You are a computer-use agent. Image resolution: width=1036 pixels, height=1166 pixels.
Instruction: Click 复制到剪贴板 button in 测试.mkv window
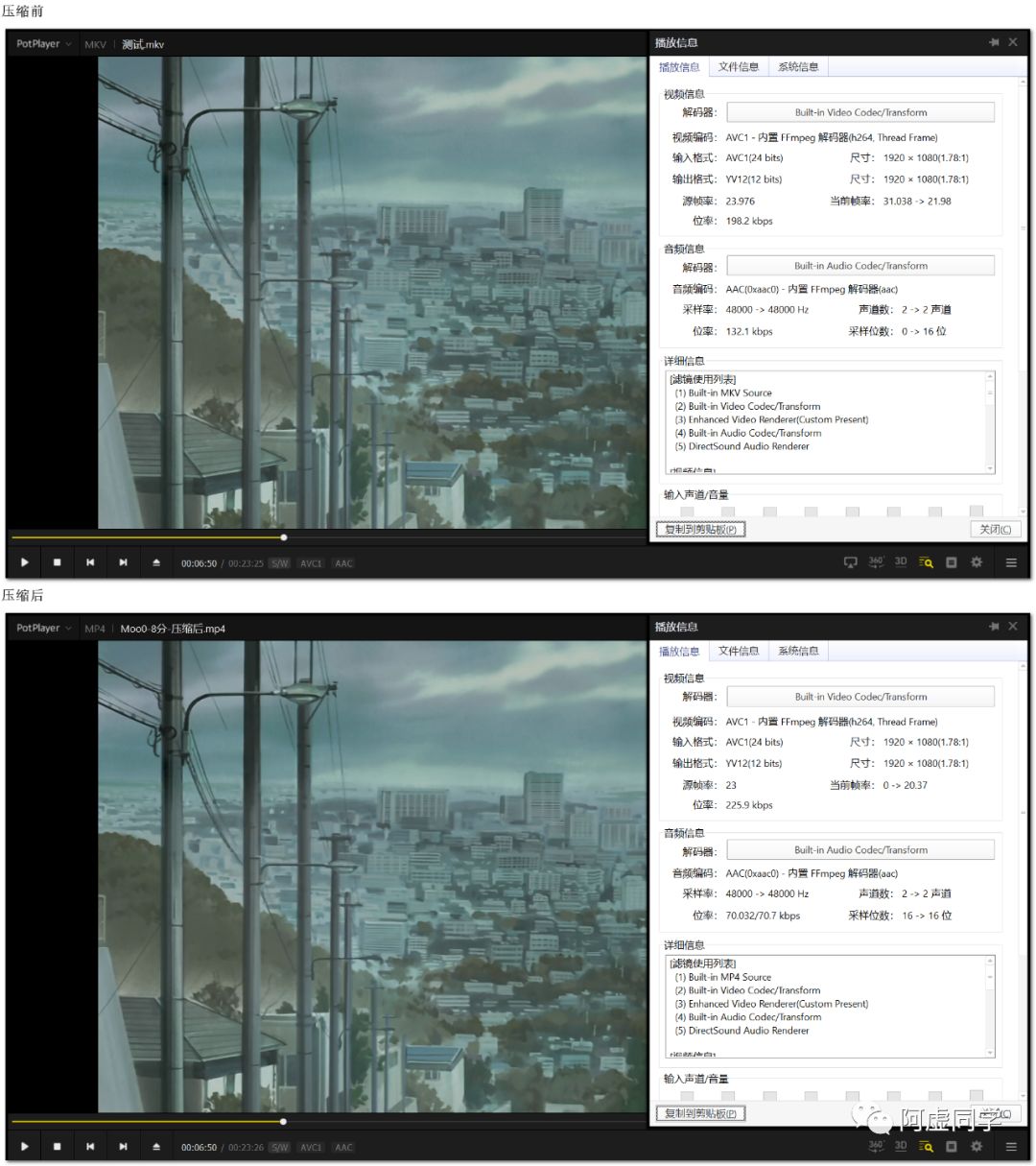700,530
